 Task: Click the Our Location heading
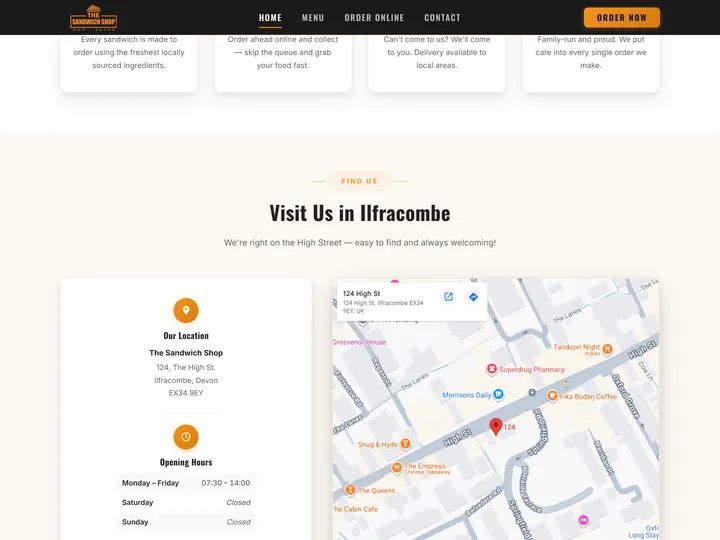(186, 336)
